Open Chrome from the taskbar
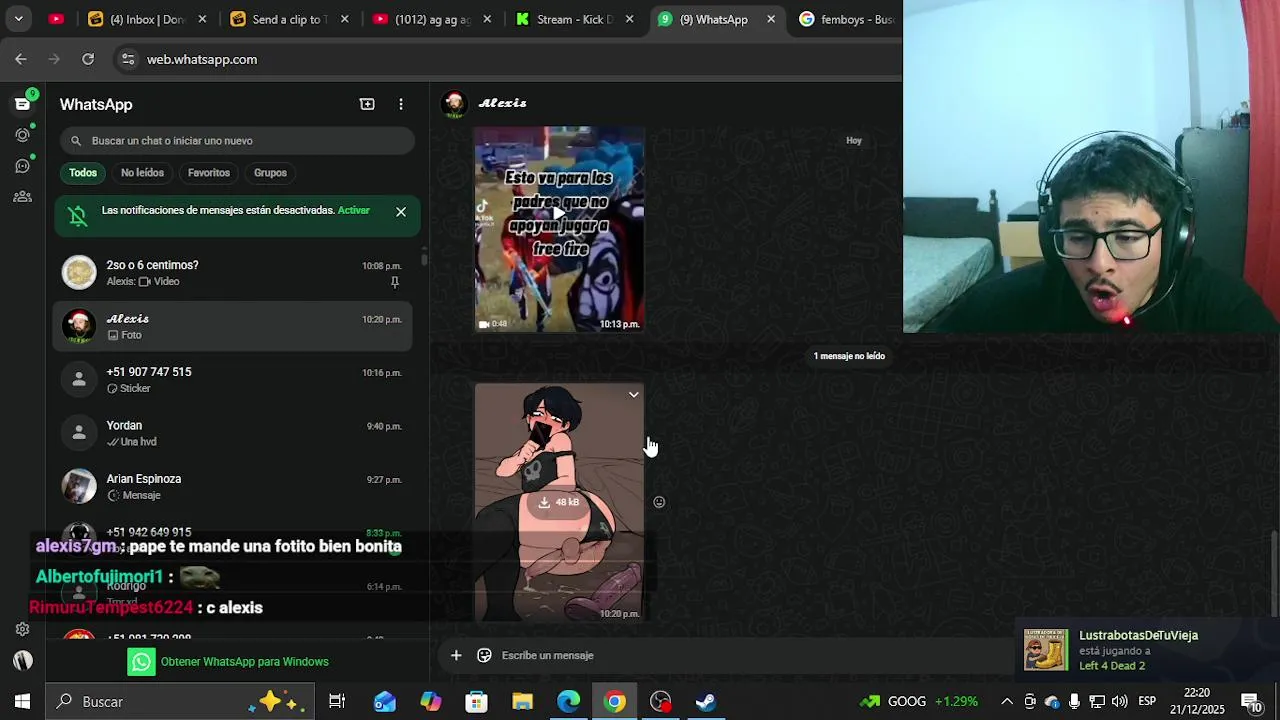1280x720 pixels. pyautogui.click(x=615, y=702)
